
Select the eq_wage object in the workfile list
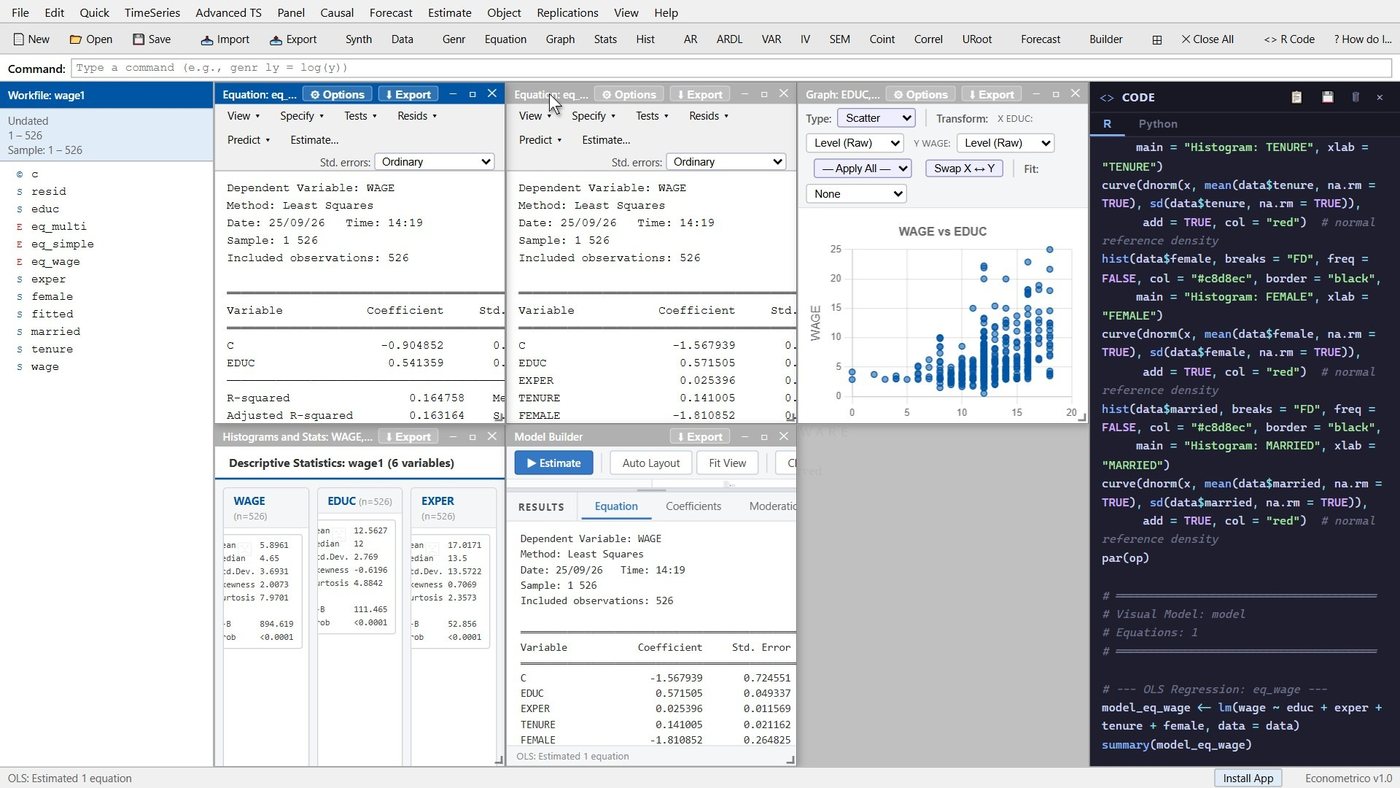pos(55,262)
